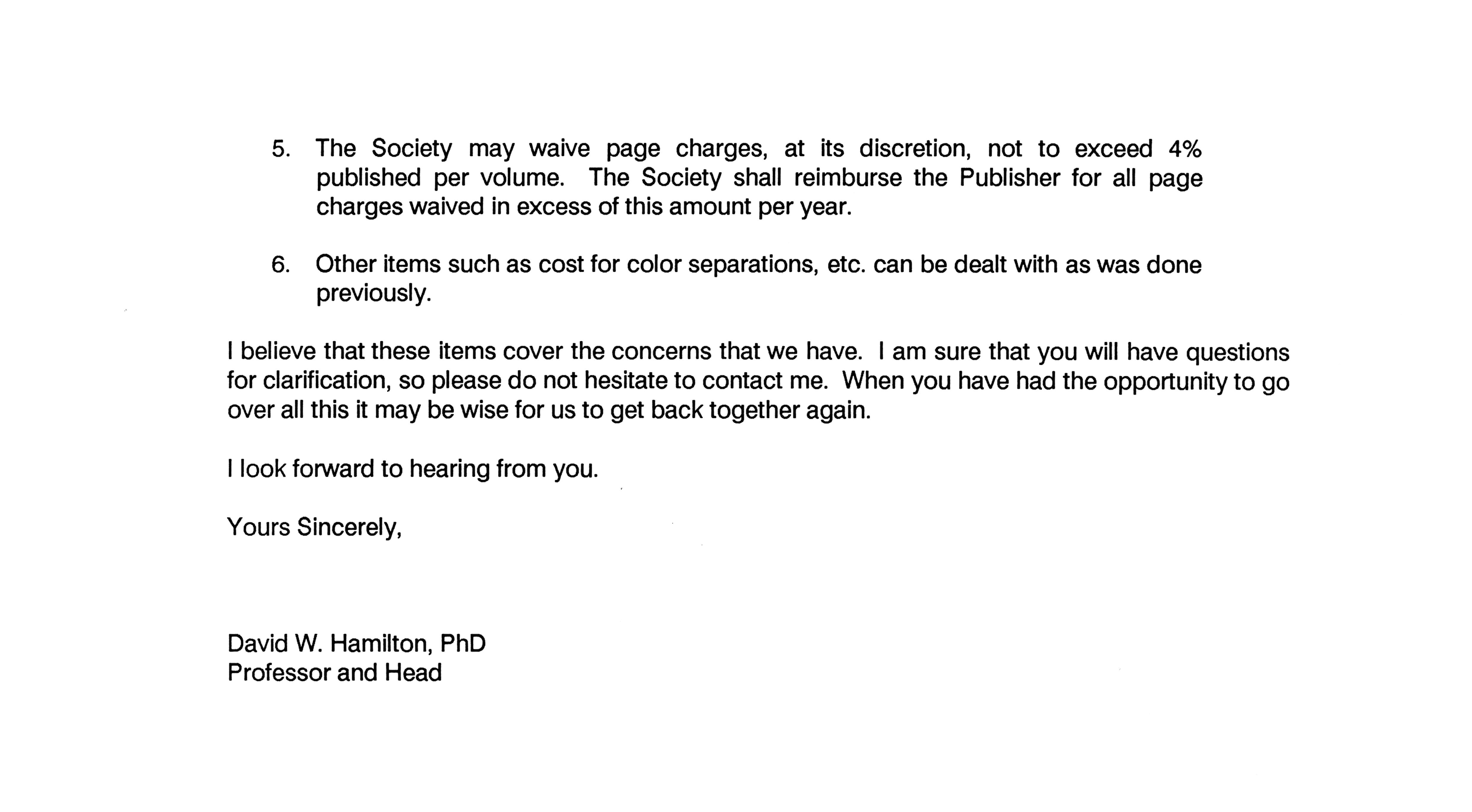Click the "4%" figure in item 5
This screenshot has width=1472, height=812.
point(1184,150)
